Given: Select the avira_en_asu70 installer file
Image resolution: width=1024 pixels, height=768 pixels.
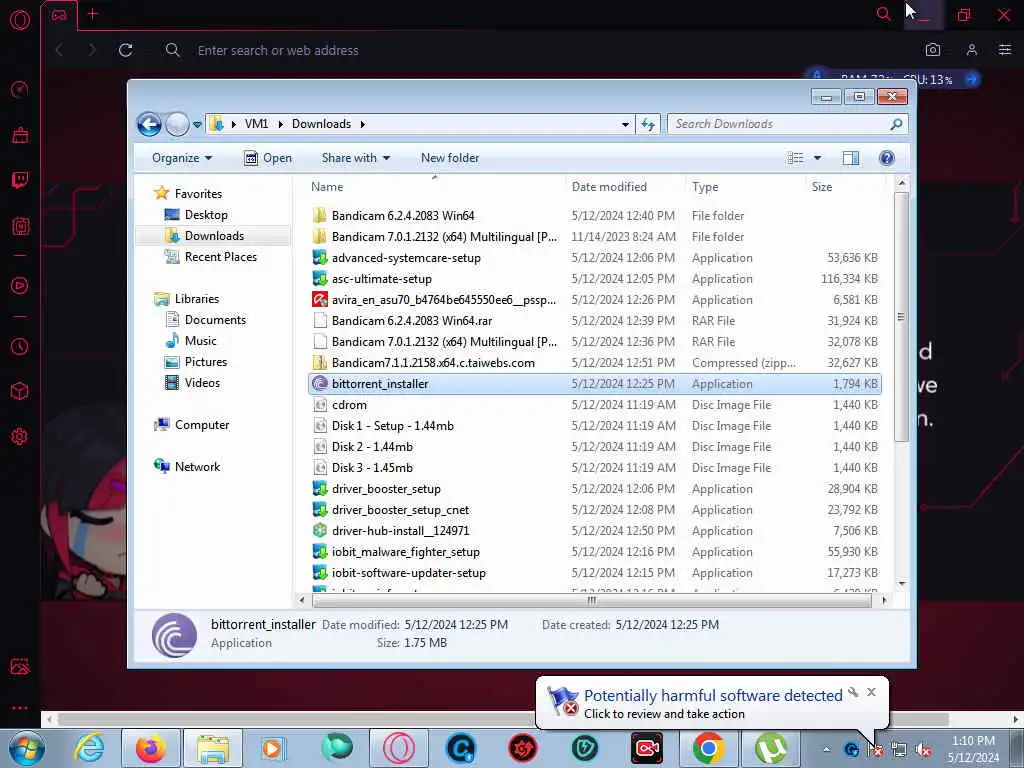Looking at the screenshot, I should pos(443,300).
